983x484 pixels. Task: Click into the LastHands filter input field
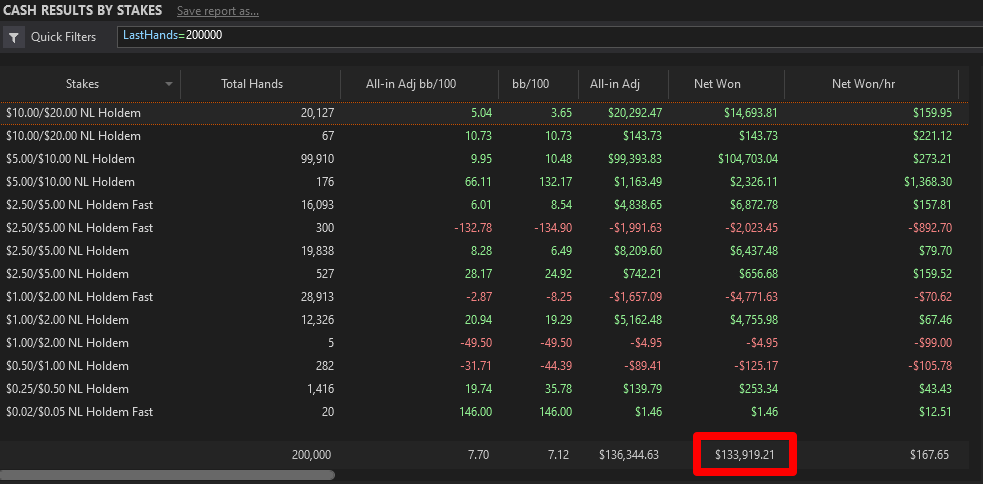pyautogui.click(x=550, y=36)
